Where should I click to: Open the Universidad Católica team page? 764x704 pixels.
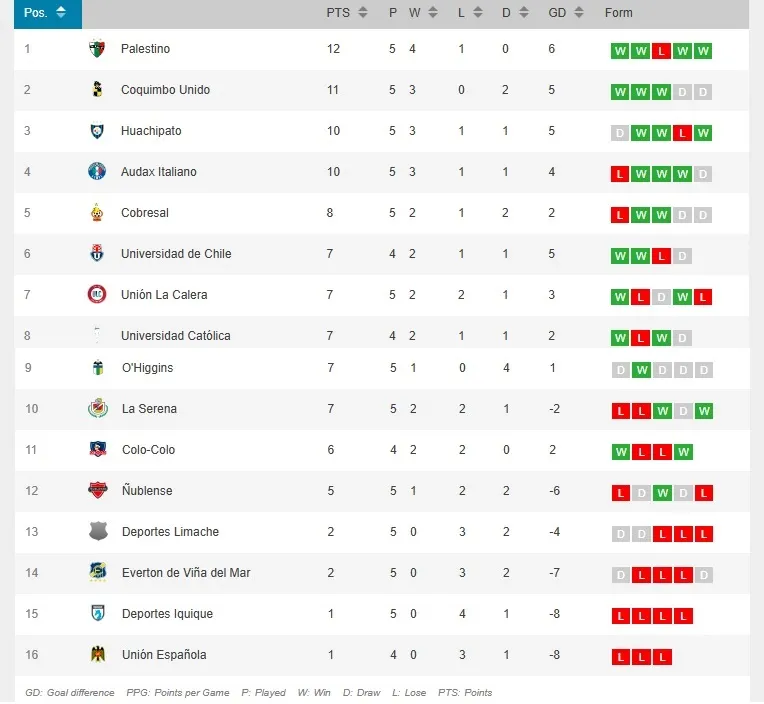coord(175,336)
